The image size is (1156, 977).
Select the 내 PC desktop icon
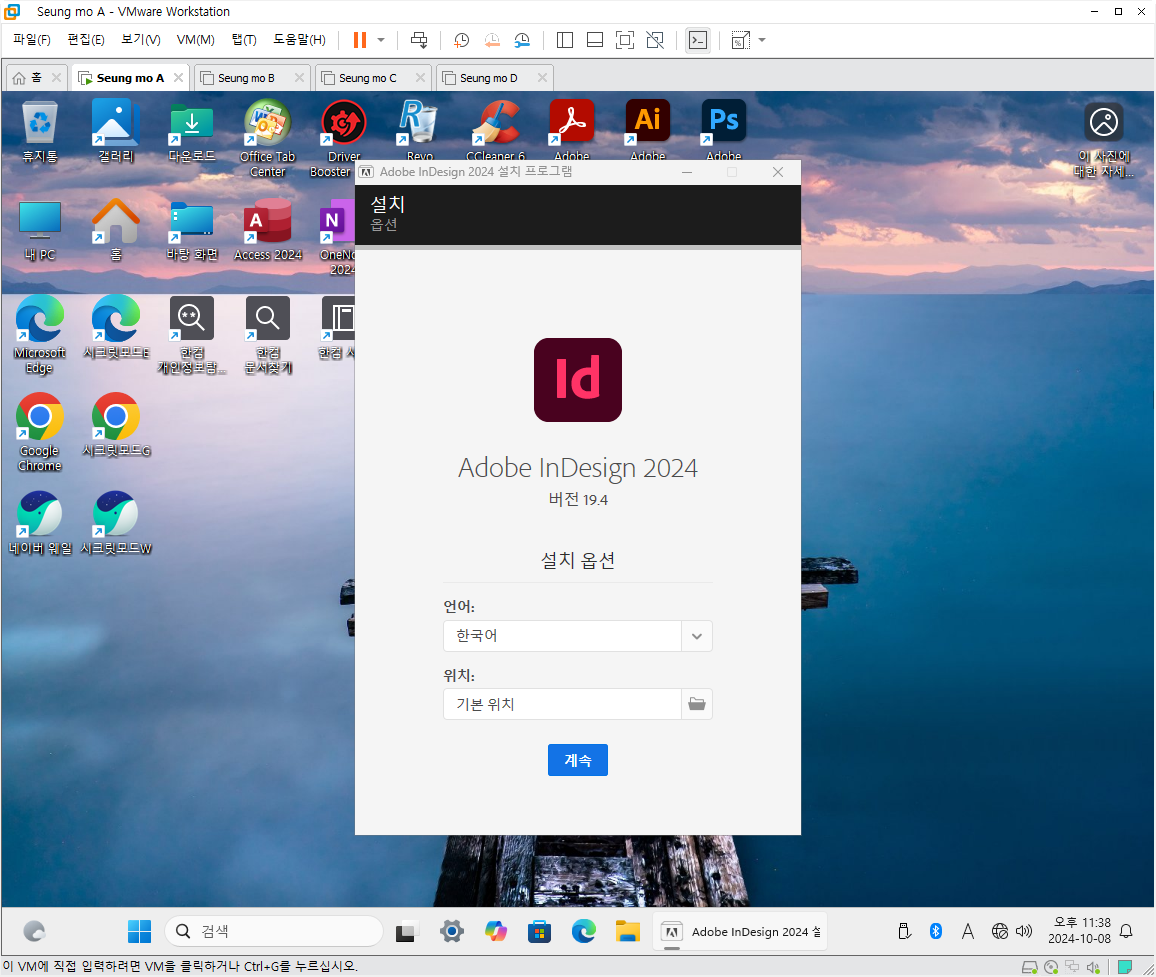40,230
